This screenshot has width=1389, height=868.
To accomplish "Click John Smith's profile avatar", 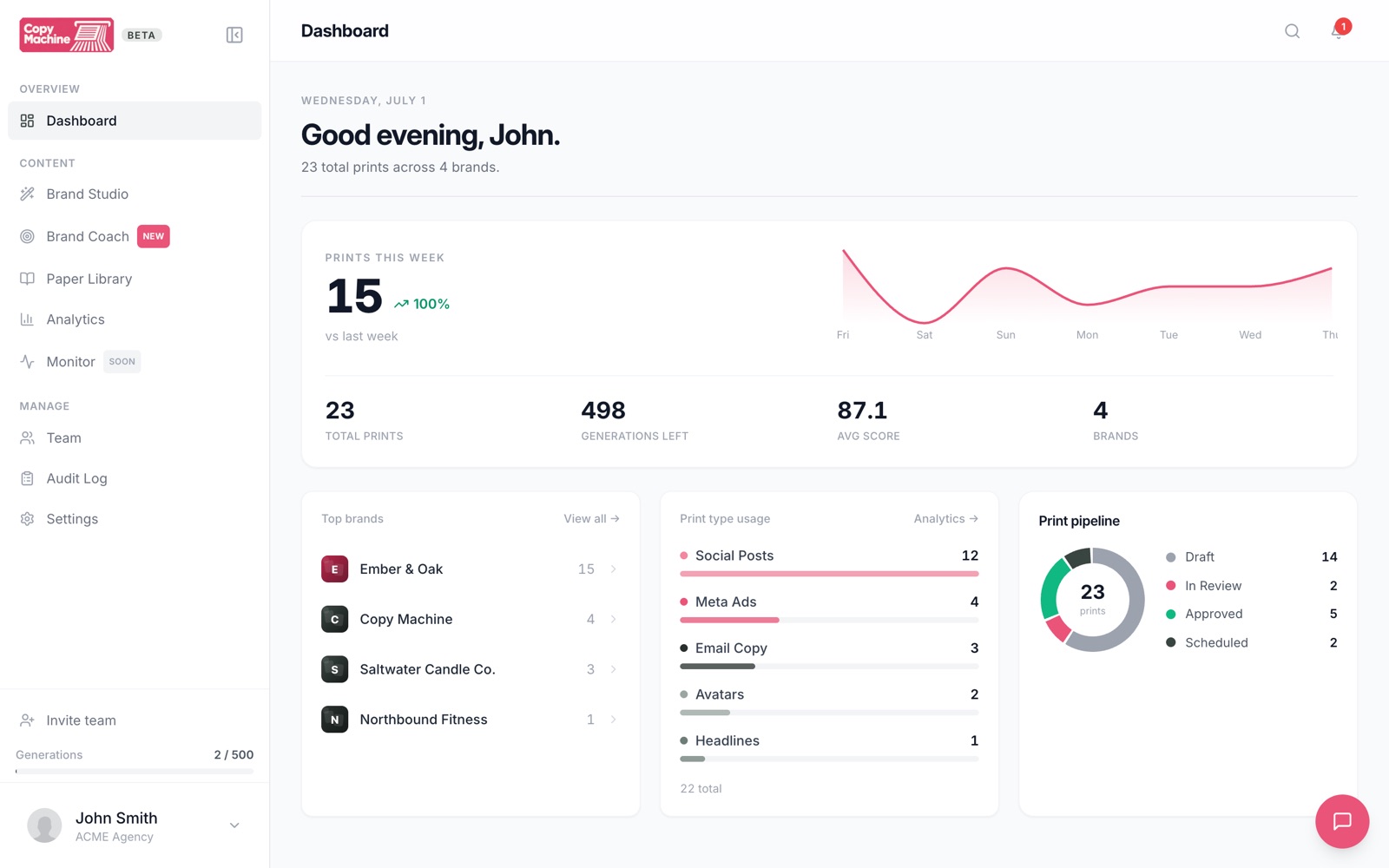I will [x=44, y=825].
